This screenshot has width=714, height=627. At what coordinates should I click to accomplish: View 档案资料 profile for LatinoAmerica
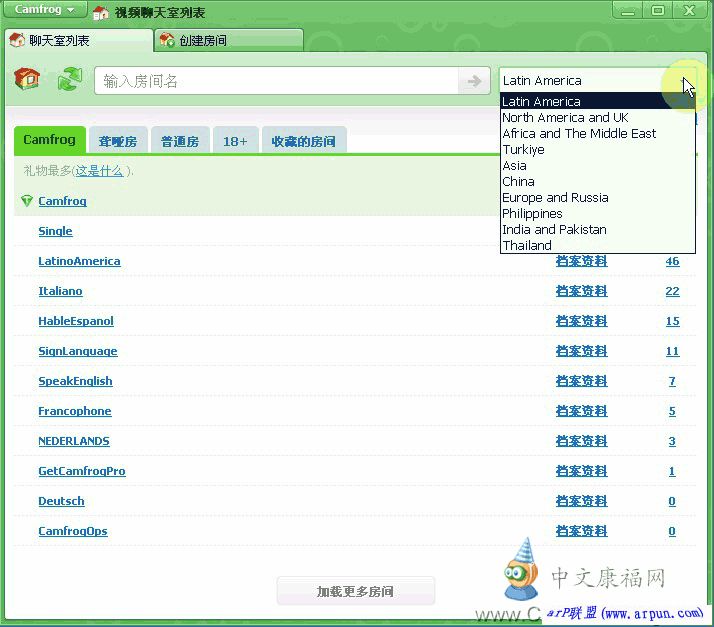(581, 261)
